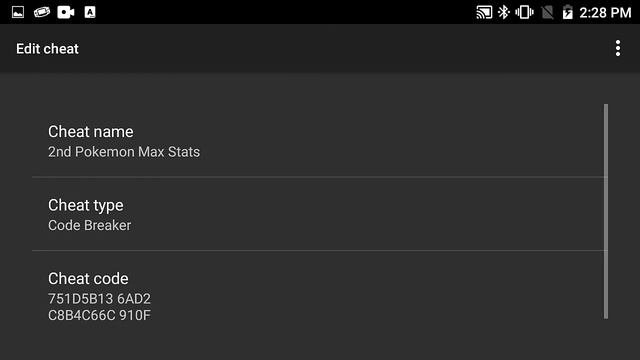Image resolution: width=640 pixels, height=360 pixels.
Task: Tap the code line 'C8B4C66C 910F'
Action: point(100,315)
